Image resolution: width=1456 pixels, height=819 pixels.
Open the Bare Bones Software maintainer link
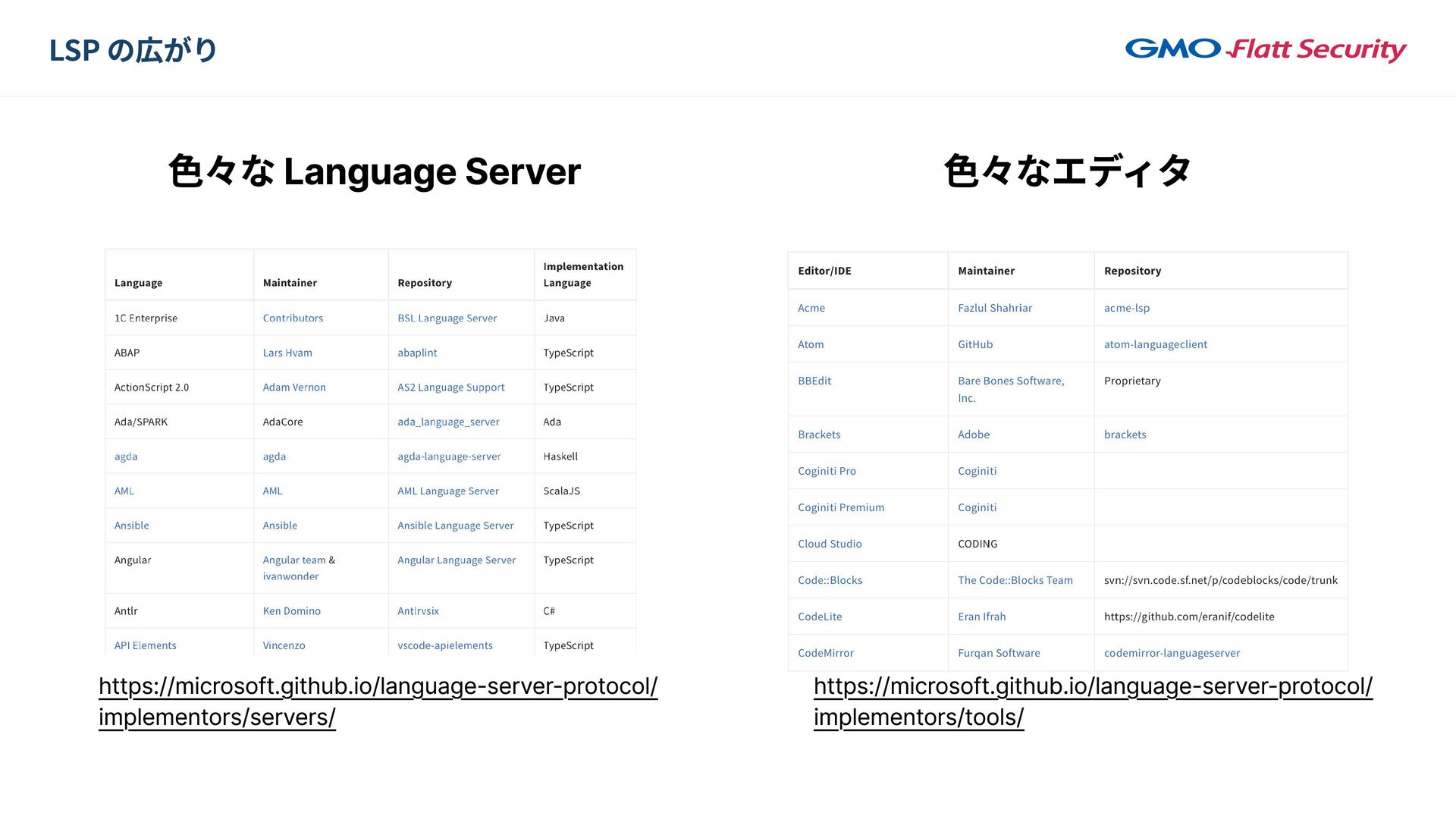coord(1010,381)
